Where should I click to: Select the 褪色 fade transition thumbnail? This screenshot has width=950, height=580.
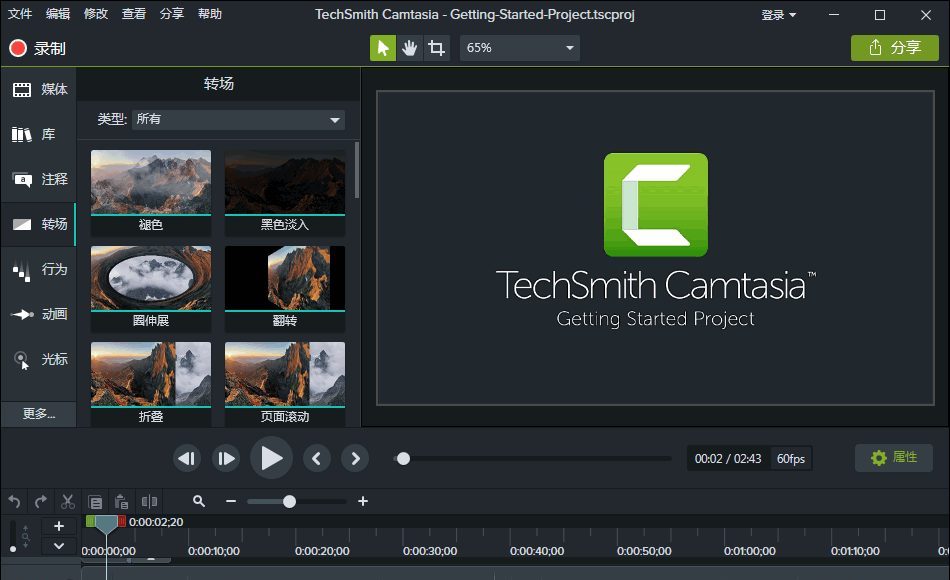(x=151, y=192)
